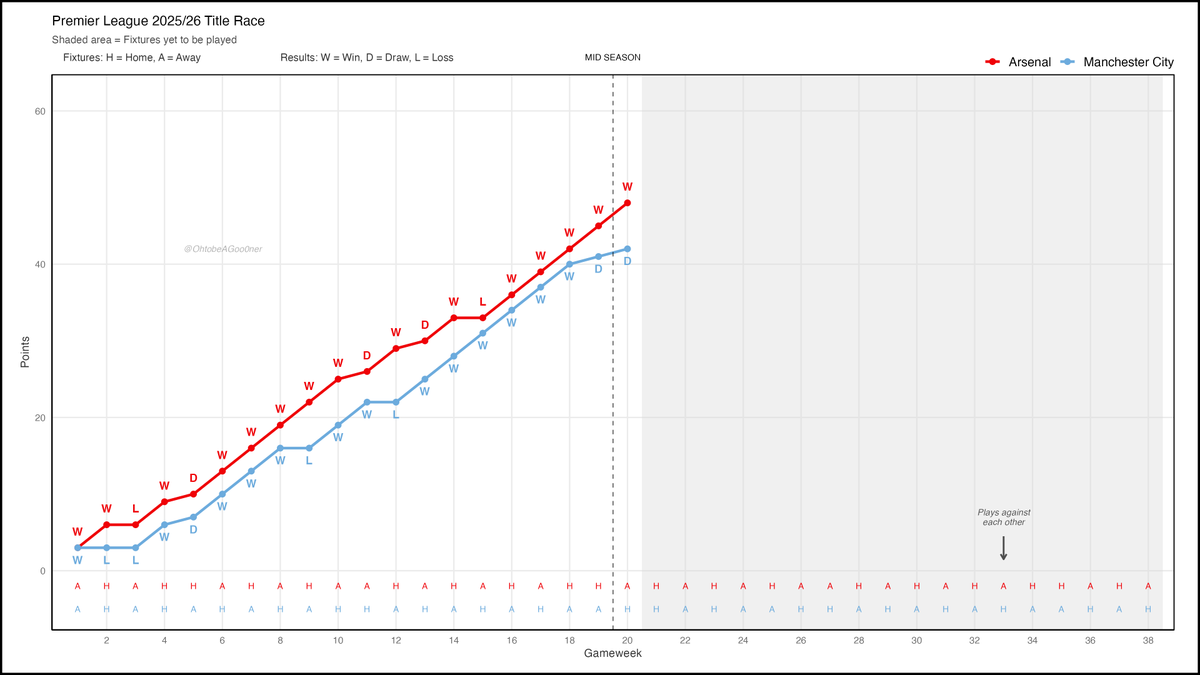Image resolution: width=1200 pixels, height=675 pixels.
Task: Click Arsenal's red fixture letter at gameweek 38
Action: click(x=1148, y=587)
